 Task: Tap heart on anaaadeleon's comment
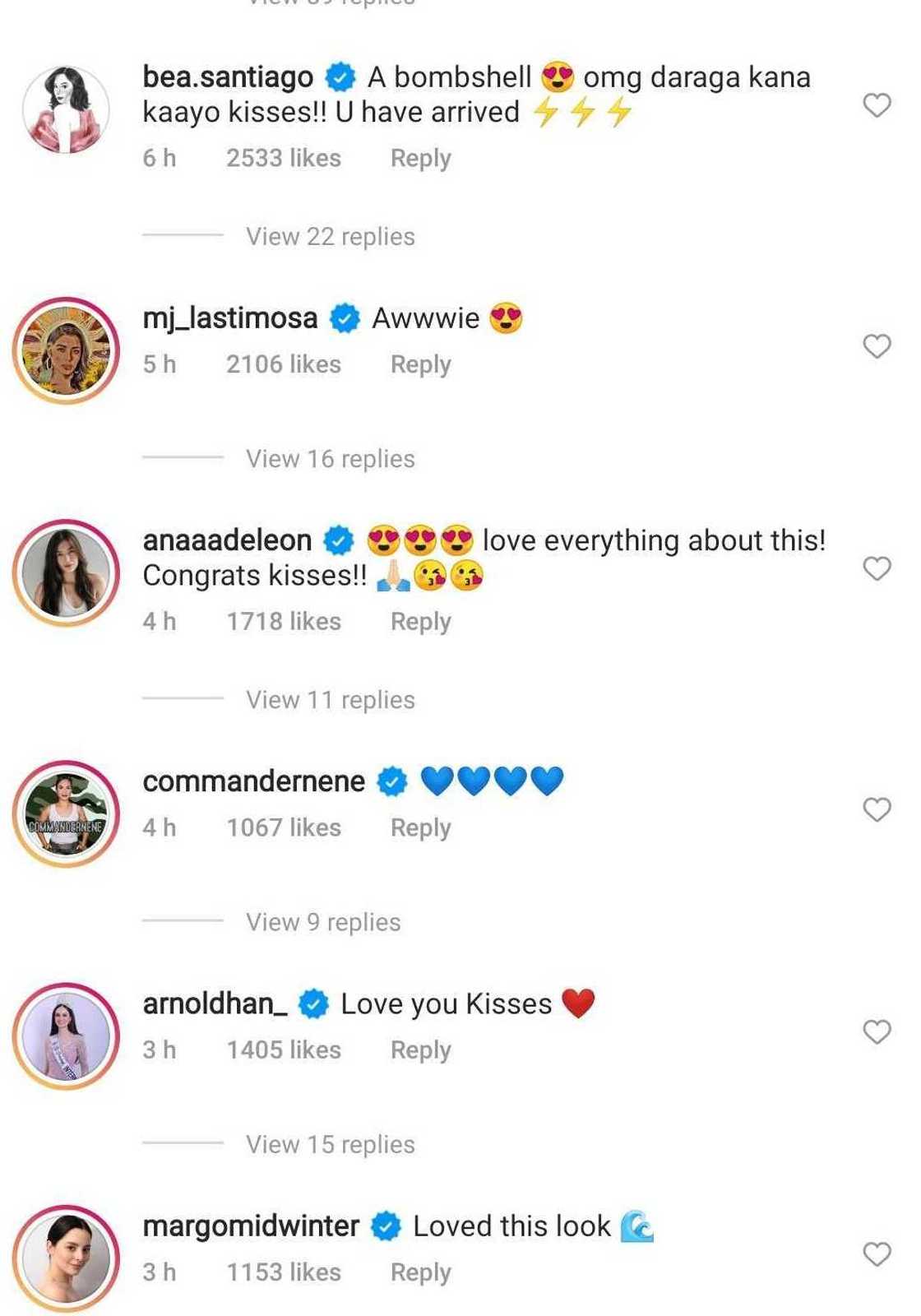tap(877, 568)
